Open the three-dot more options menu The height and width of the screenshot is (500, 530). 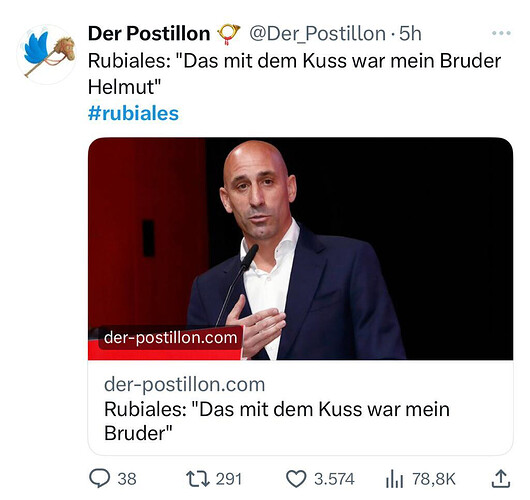[x=501, y=33]
